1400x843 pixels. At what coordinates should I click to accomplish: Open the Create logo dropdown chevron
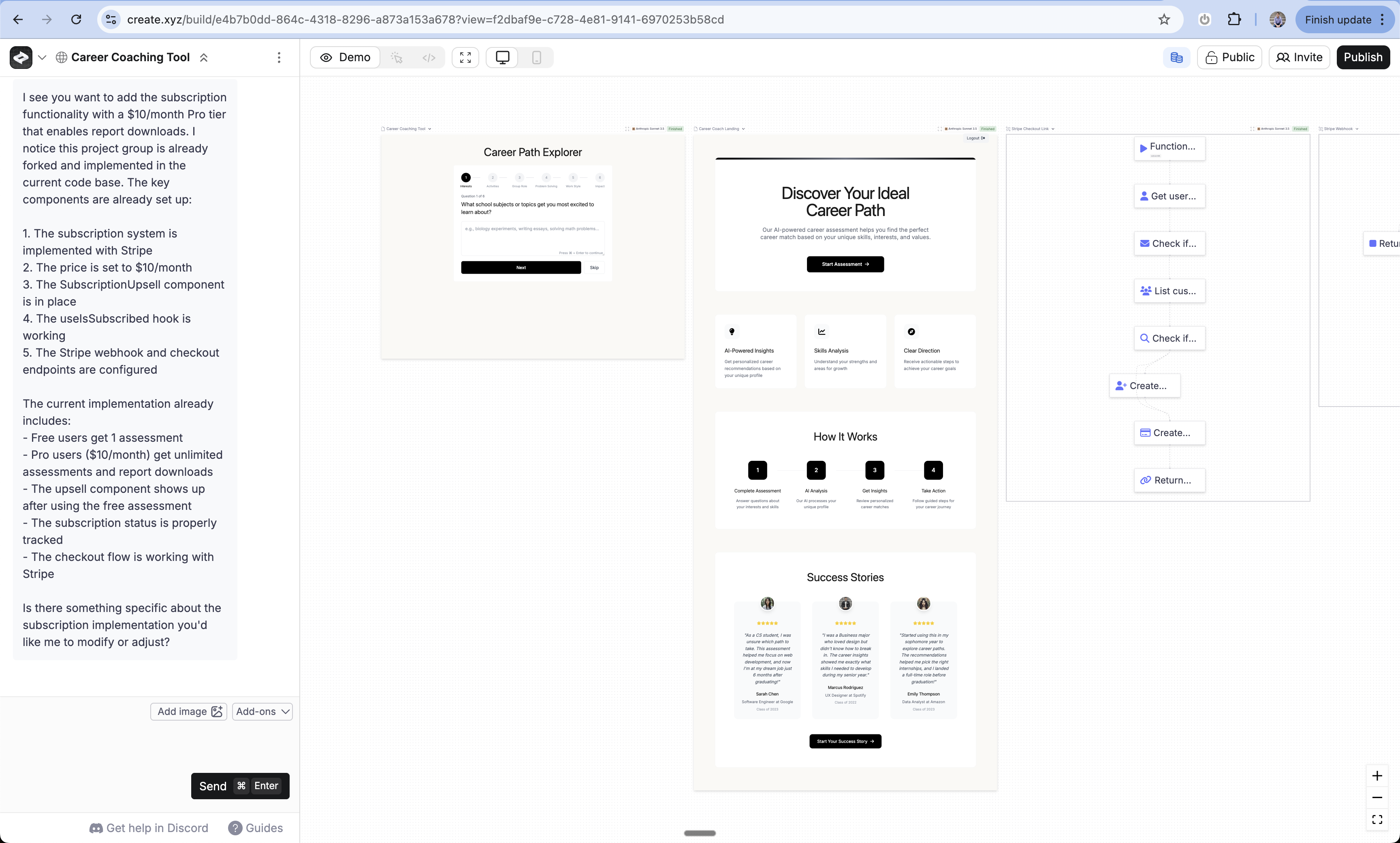click(x=42, y=58)
